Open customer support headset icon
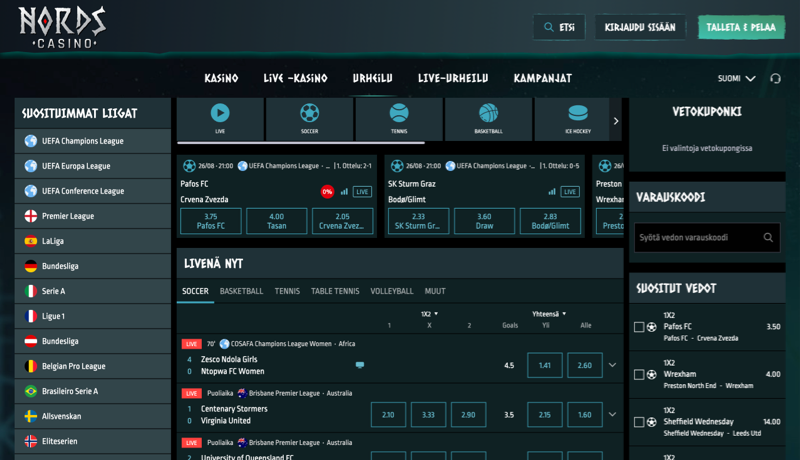 tap(776, 79)
